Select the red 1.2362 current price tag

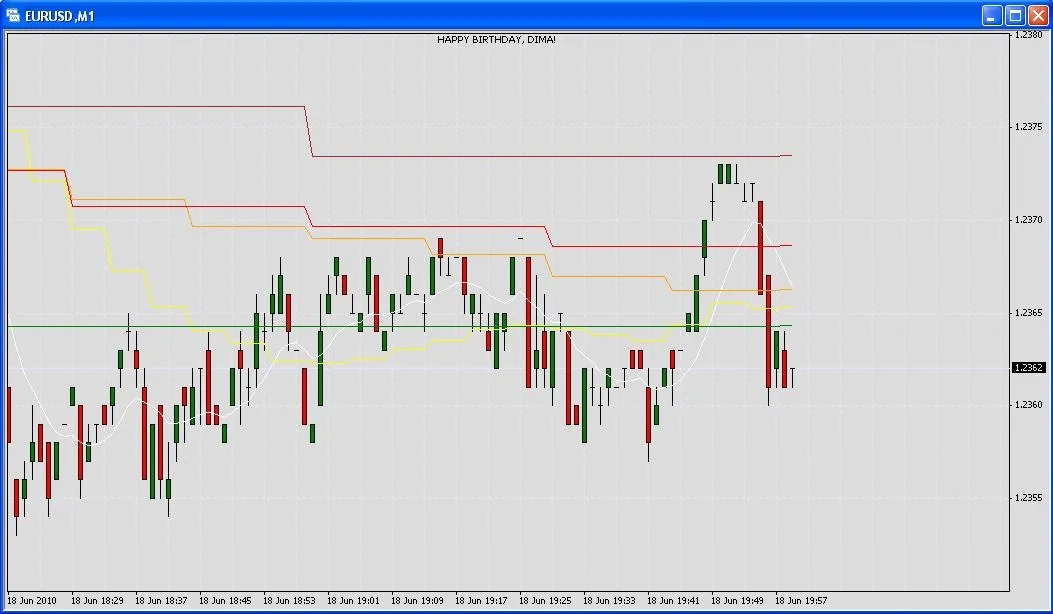tap(1026, 367)
